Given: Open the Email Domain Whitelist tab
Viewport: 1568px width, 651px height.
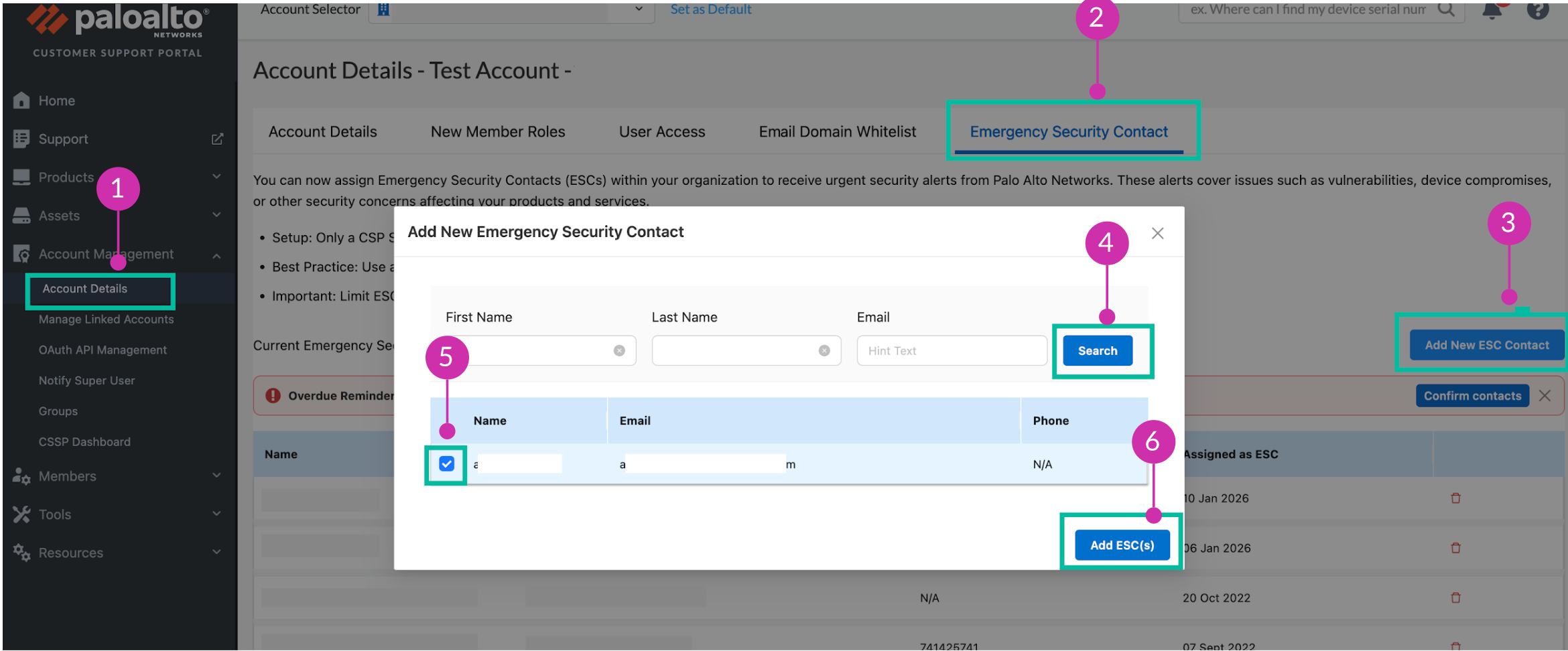Looking at the screenshot, I should 837,132.
